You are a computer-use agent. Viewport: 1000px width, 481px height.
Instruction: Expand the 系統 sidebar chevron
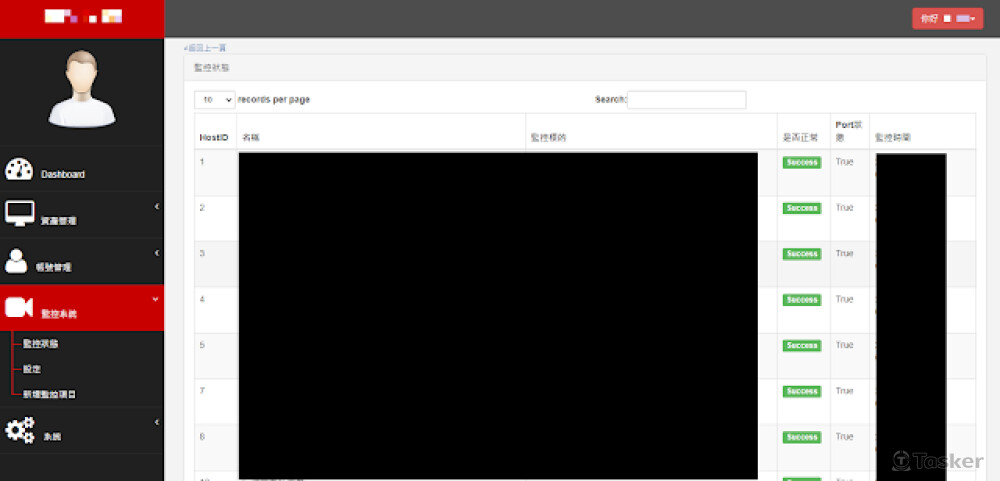(x=156, y=423)
